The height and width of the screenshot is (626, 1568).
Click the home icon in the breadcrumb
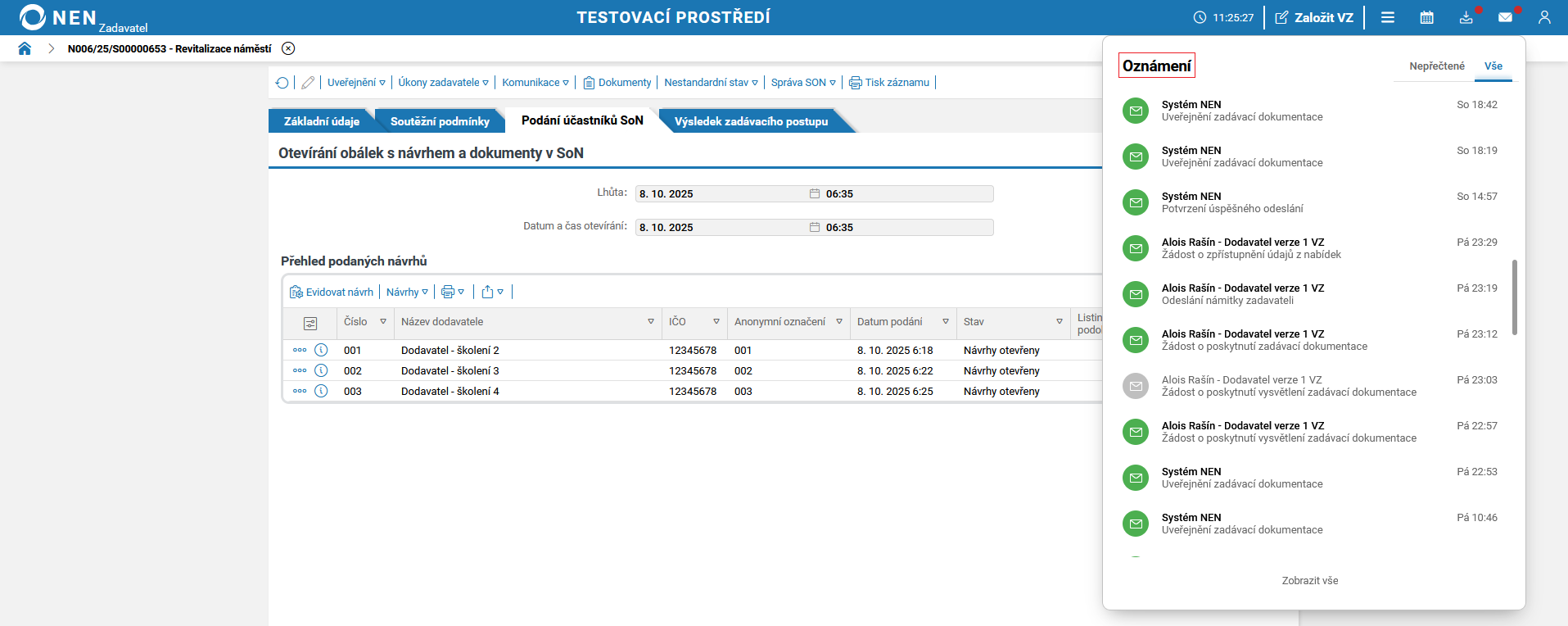[25, 48]
